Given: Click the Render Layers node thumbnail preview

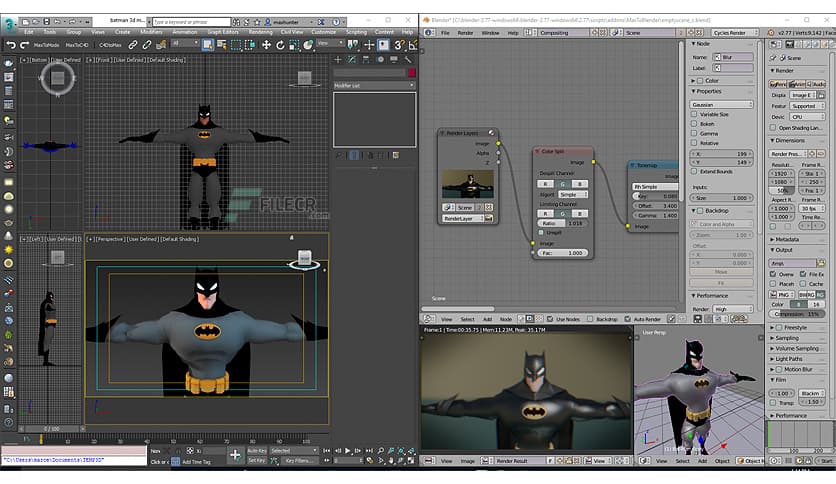Looking at the screenshot, I should [x=468, y=184].
